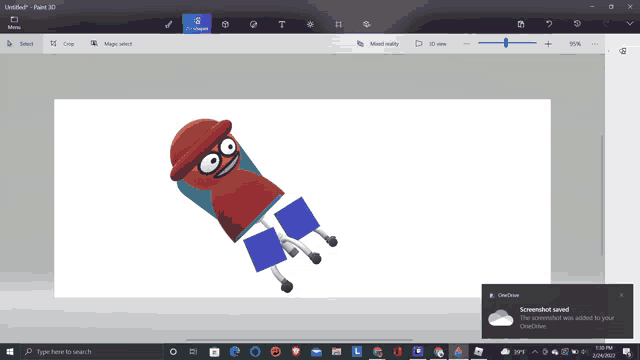Screen dimensions: 640x360
Task: Open Mixed reality view
Action: point(378,44)
